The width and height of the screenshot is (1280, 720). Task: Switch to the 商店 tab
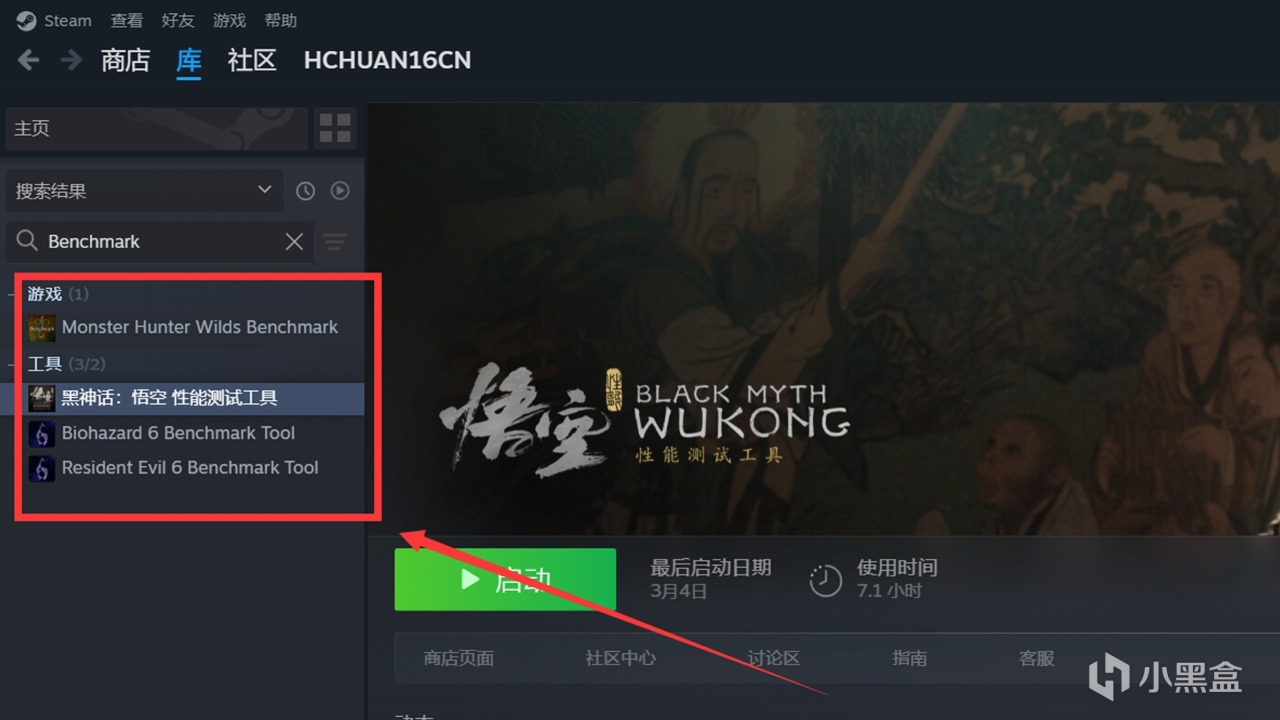click(125, 60)
